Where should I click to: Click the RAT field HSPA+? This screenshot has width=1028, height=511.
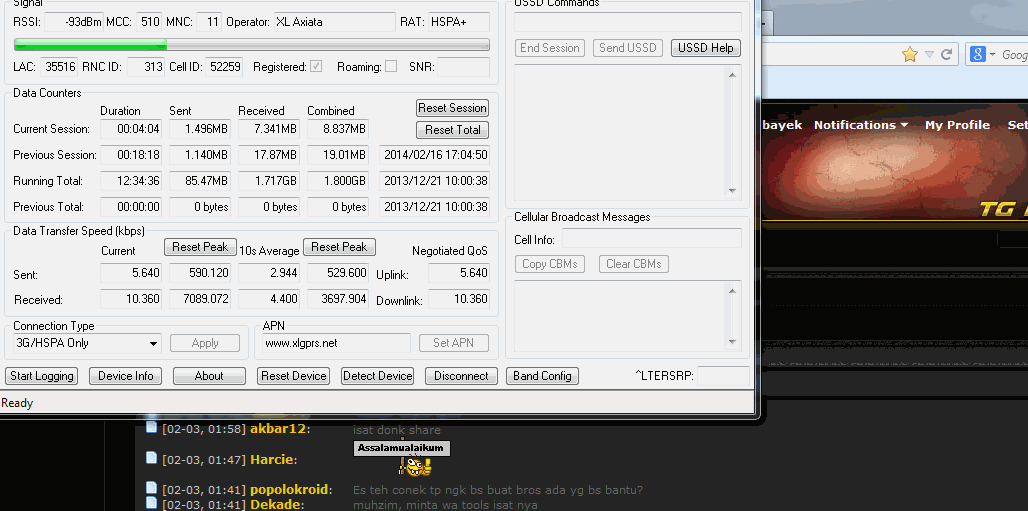pos(459,22)
